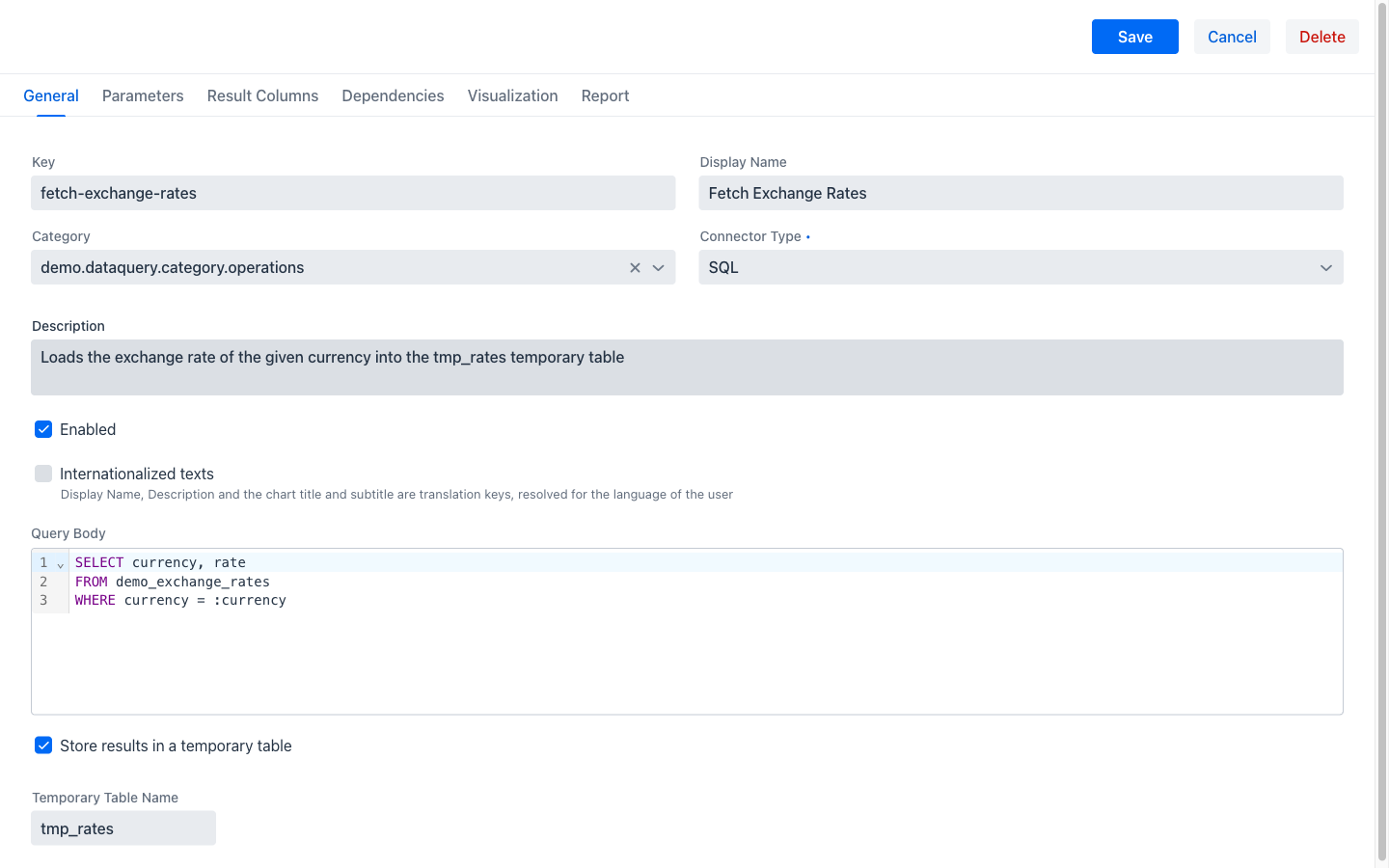Screen dimensions: 1389x868
Task: Open the Category dropdown chevron
Action: pyautogui.click(x=659, y=268)
